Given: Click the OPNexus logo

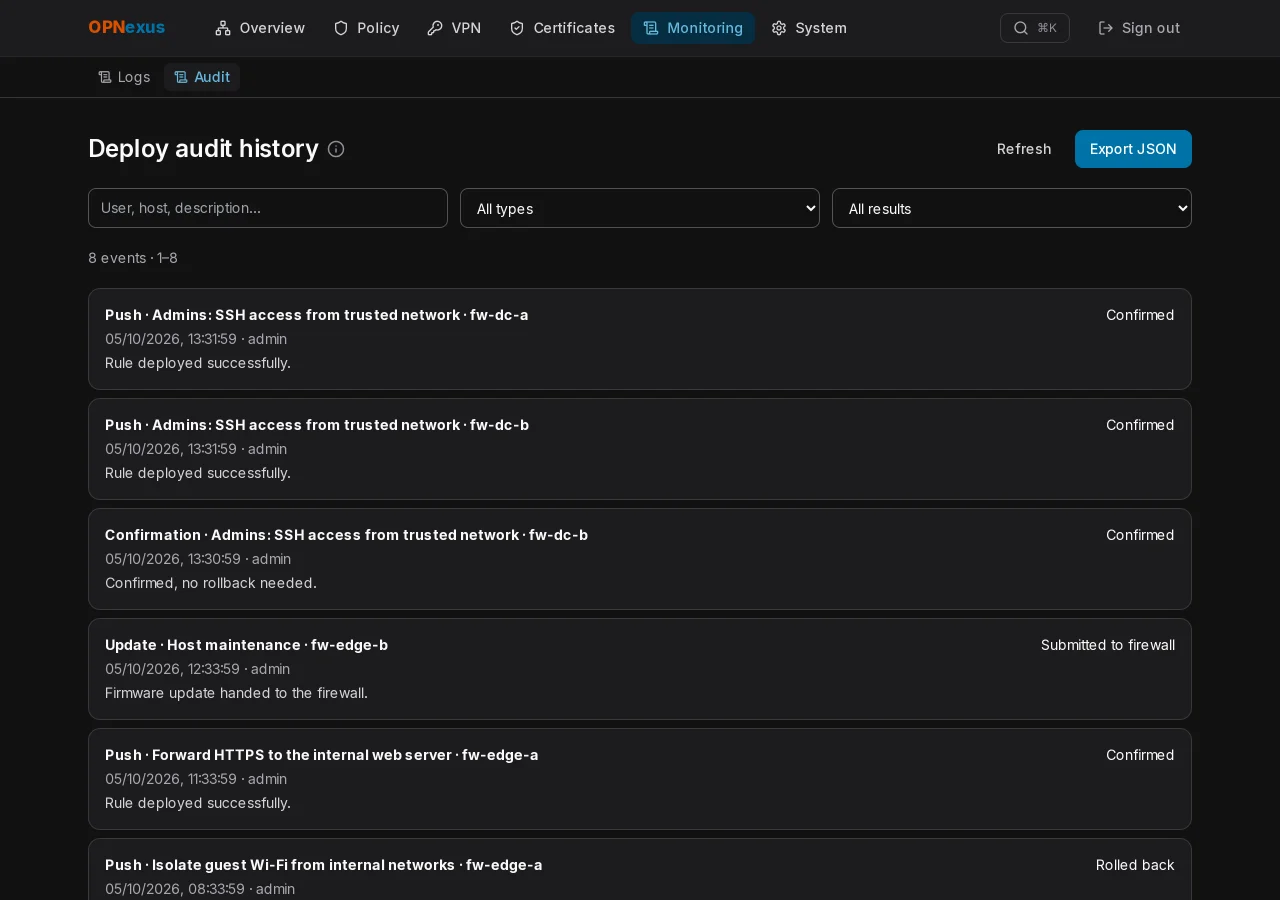Looking at the screenshot, I should click(126, 28).
